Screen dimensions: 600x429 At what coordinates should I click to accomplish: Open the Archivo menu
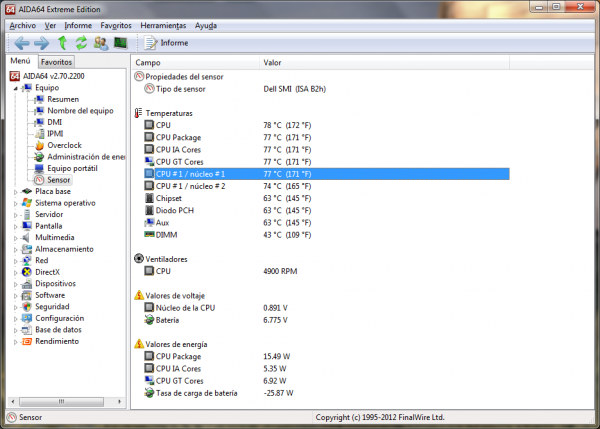tap(23, 26)
